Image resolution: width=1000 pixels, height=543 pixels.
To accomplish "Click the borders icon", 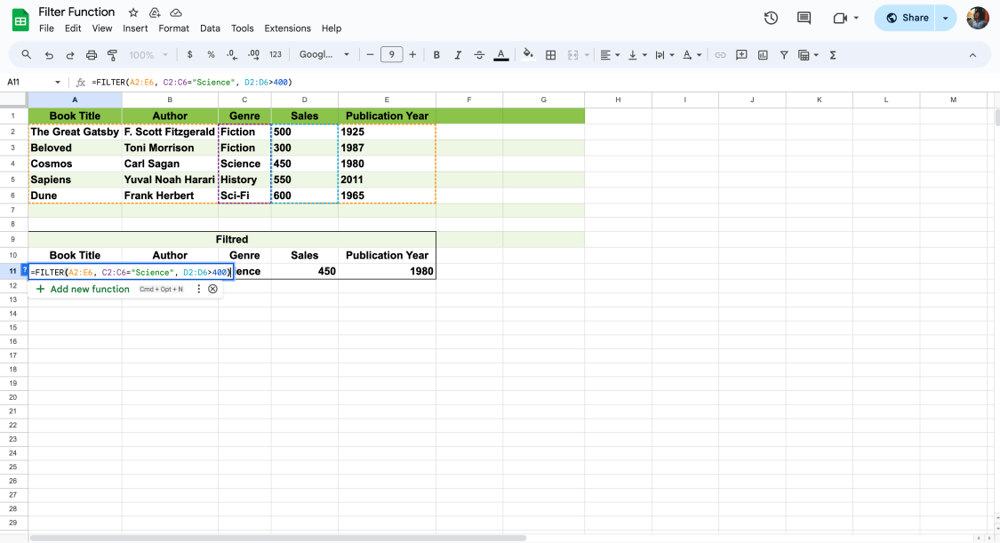I will [550, 55].
